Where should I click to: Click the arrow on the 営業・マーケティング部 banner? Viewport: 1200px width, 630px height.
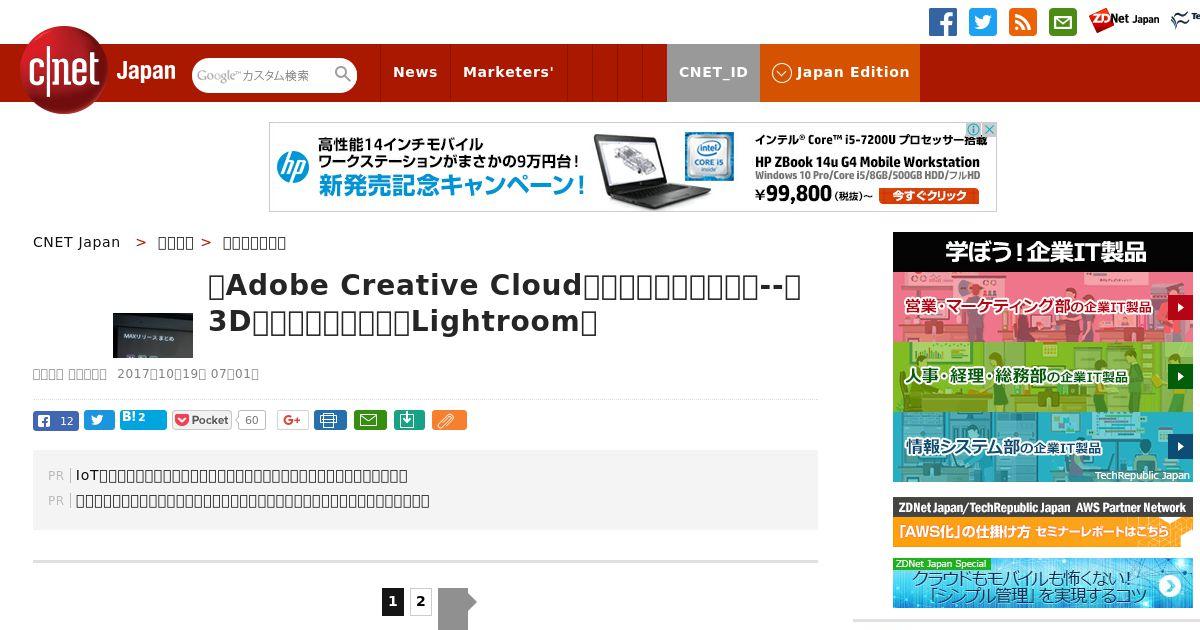point(1180,307)
